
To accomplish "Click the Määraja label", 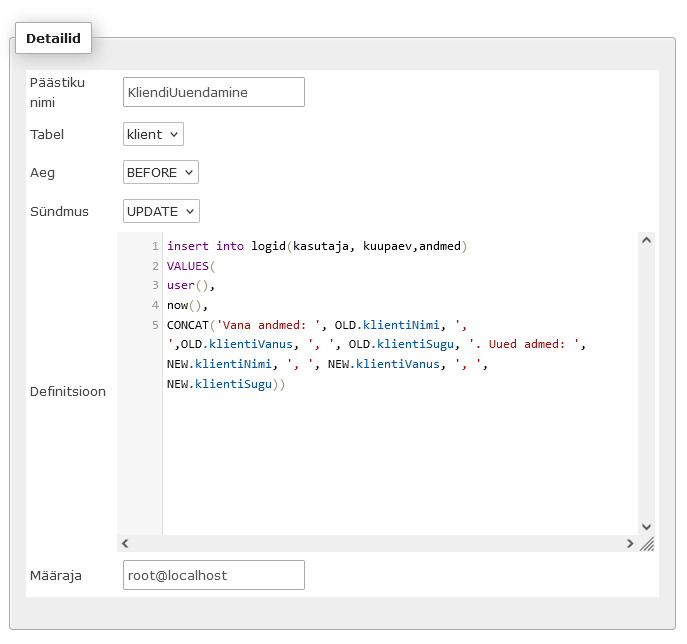I will [56, 575].
